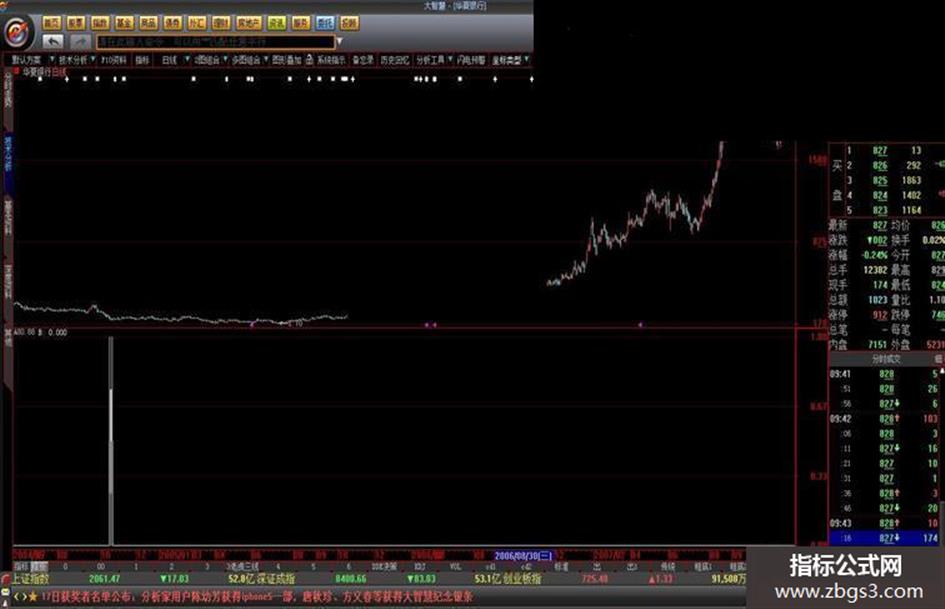Open the 指标 toolbar item
Viewport: 945px width, 609px height.
click(x=142, y=60)
